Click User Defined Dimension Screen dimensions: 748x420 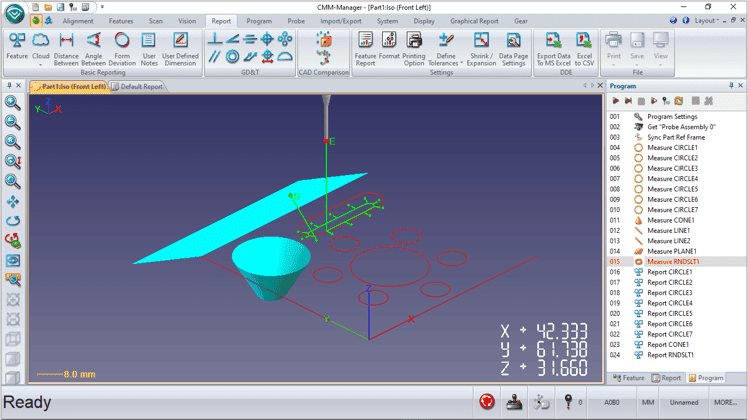click(x=180, y=49)
